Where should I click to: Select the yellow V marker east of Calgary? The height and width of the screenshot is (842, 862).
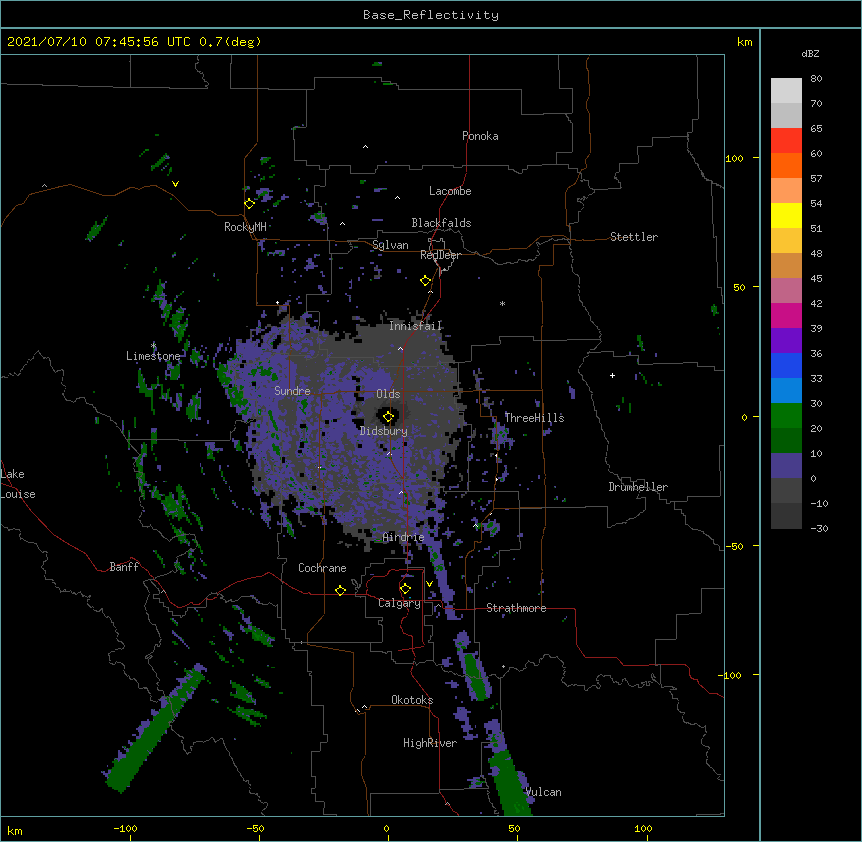pyautogui.click(x=429, y=584)
